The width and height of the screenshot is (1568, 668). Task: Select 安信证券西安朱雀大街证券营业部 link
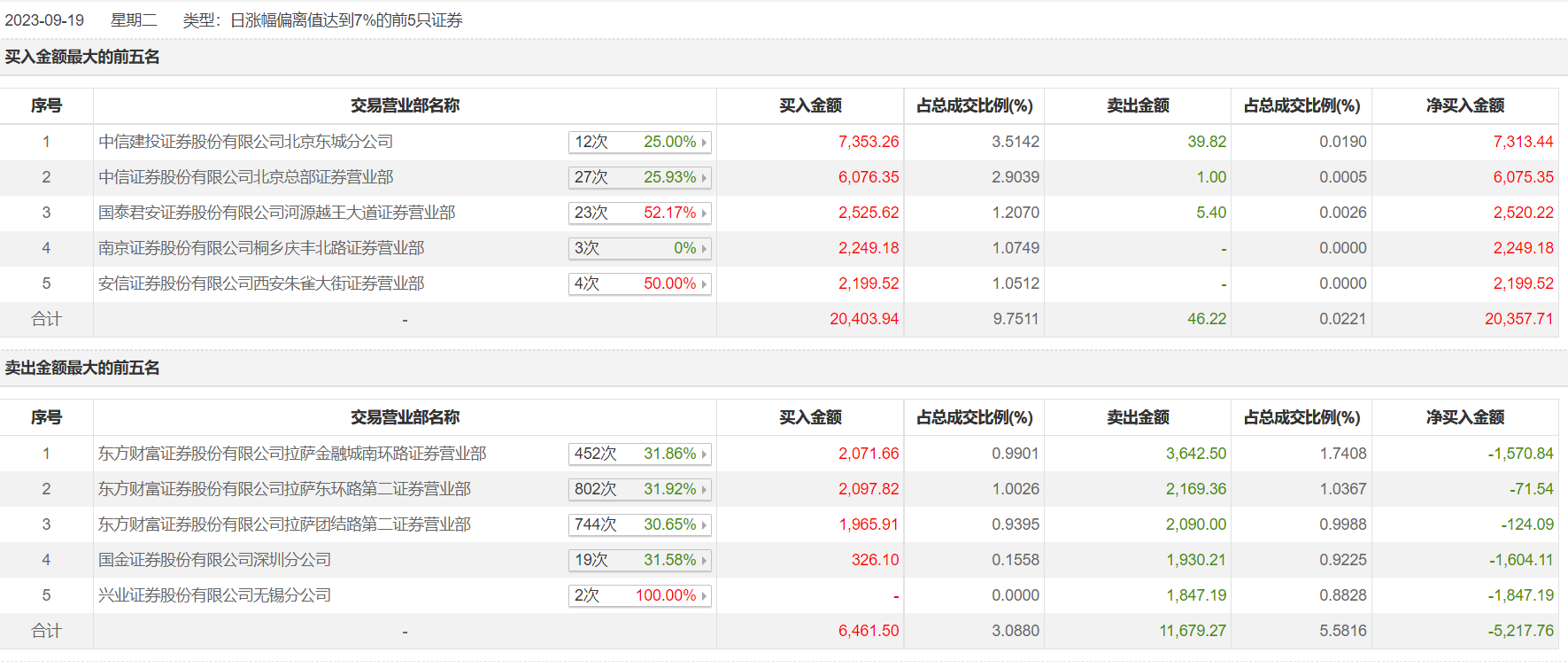click(x=261, y=284)
